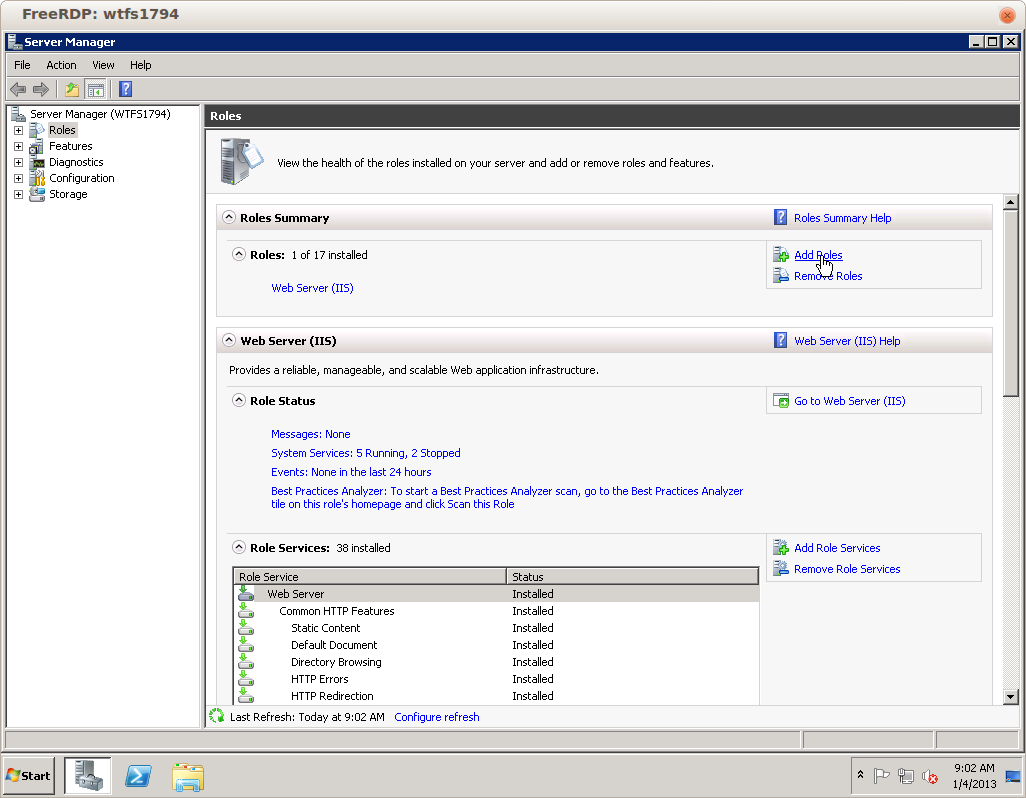Collapse the Roles Summary section
This screenshot has height=798, width=1026.
point(228,217)
